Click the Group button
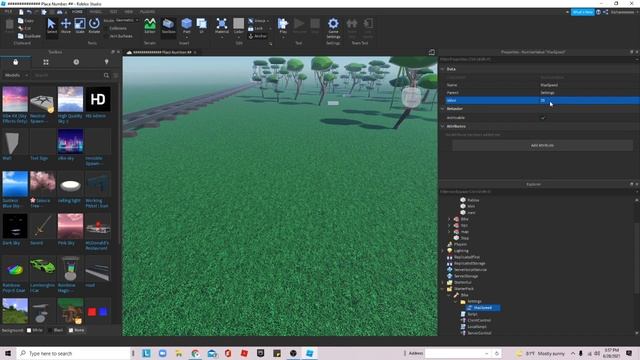 [258, 20]
